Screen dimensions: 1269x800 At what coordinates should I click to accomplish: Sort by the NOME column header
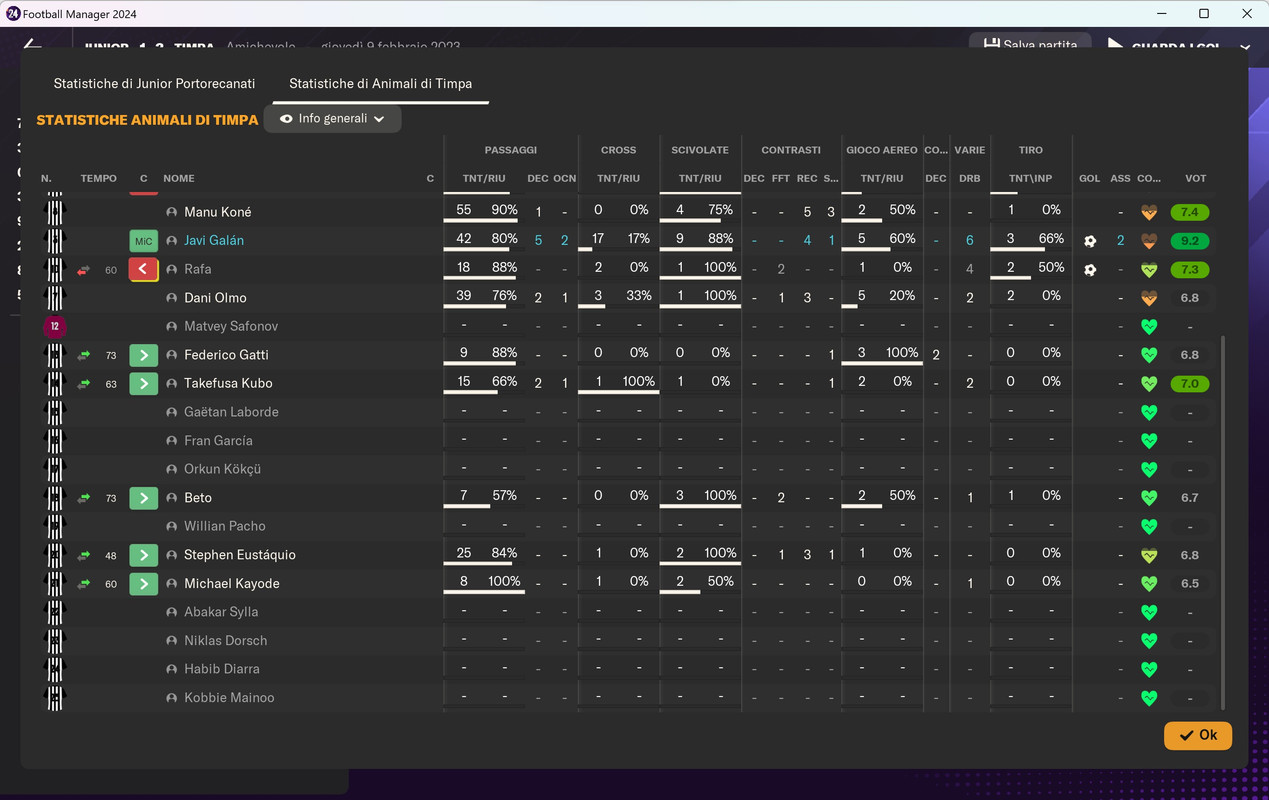coord(179,179)
